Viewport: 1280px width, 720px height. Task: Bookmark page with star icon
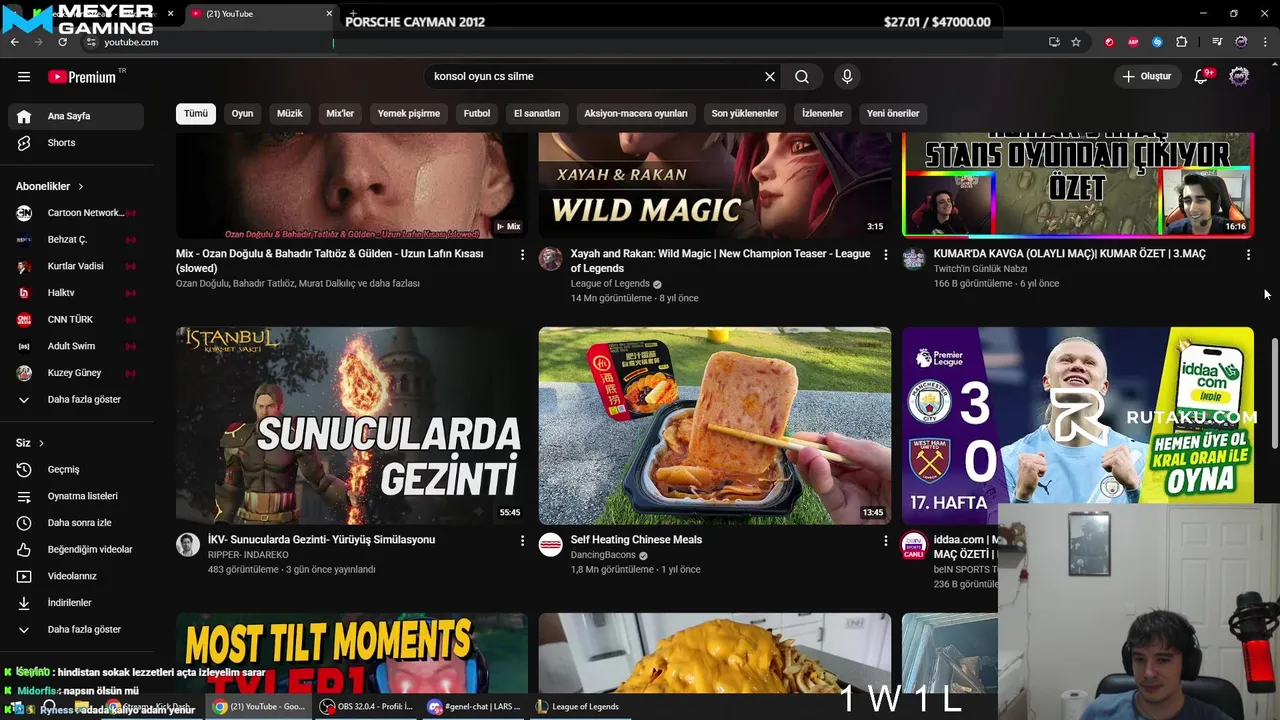click(x=1076, y=42)
